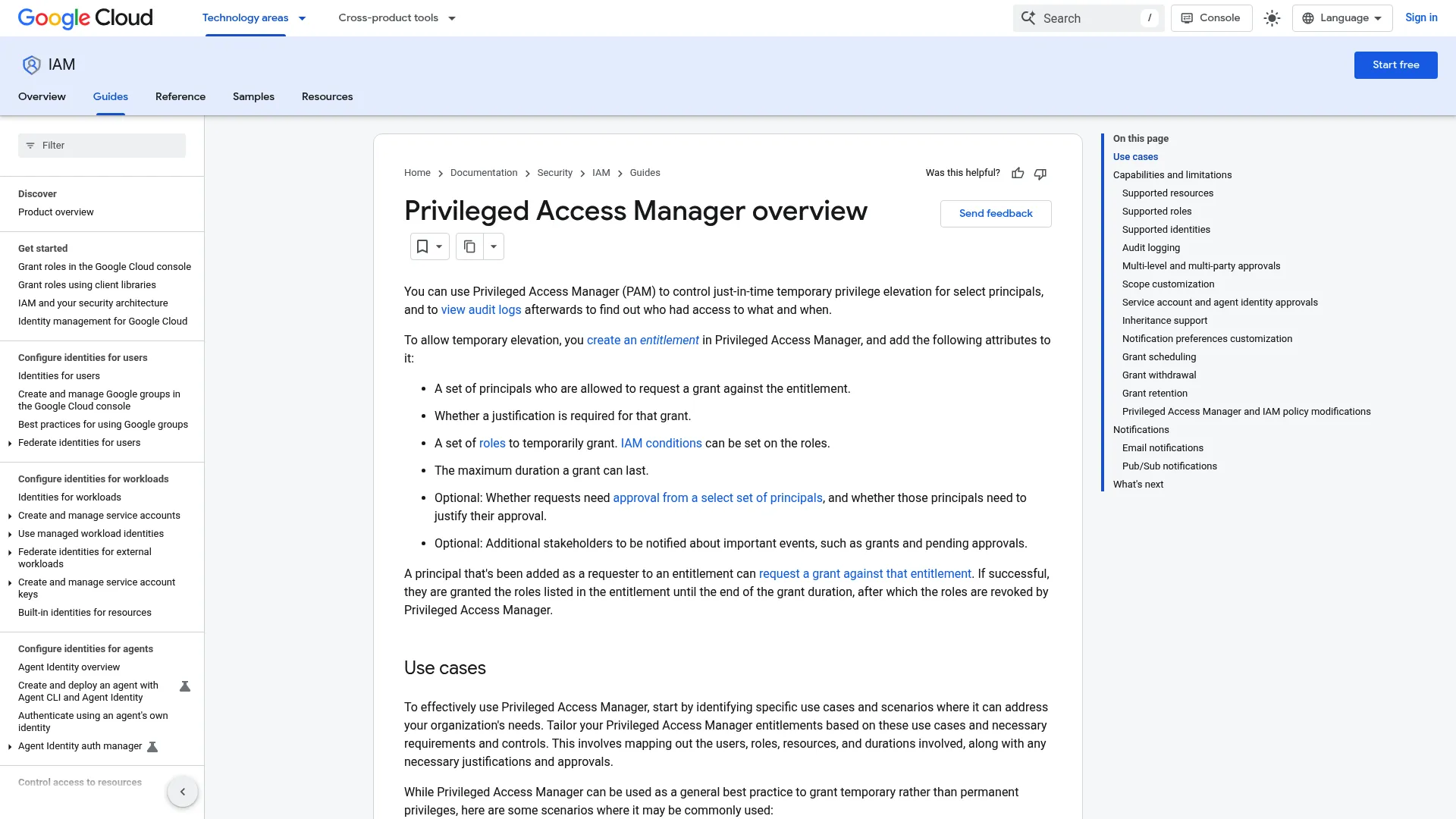
Task: Click the Sign in link
Action: click(x=1421, y=18)
